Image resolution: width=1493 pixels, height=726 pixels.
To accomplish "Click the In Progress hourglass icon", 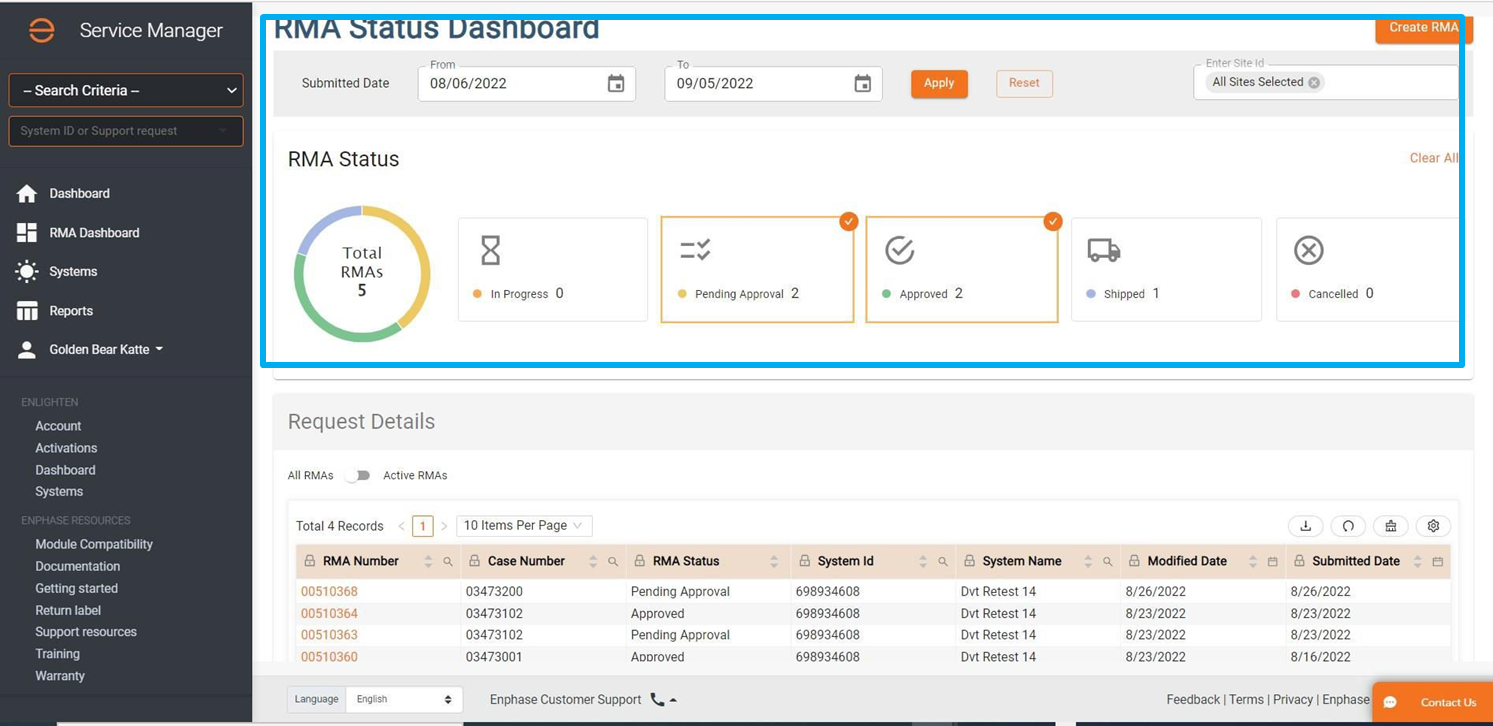I will (x=490, y=250).
